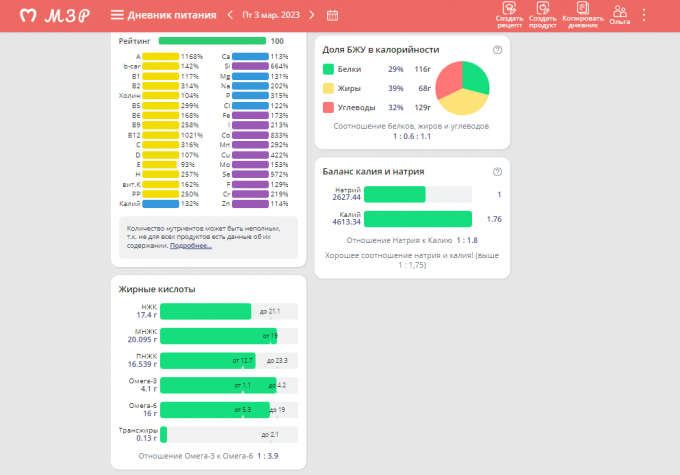
Task: Open the three-dot more options menu
Action: coord(644,15)
